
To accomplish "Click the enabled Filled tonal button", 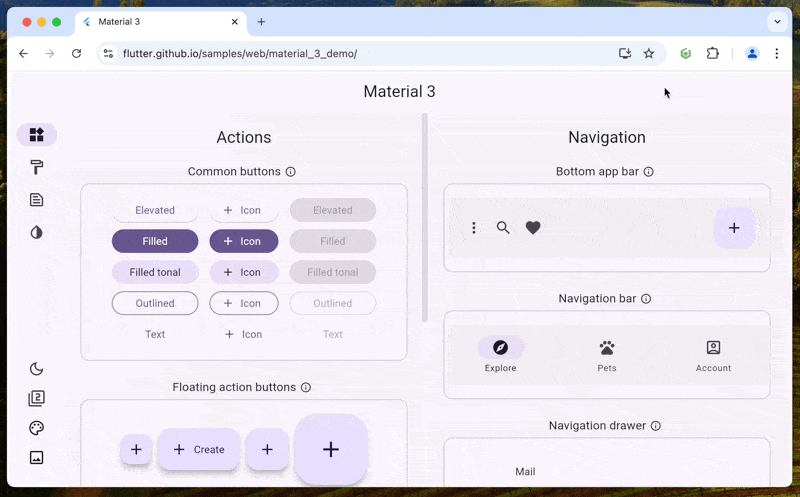I will tap(155, 272).
